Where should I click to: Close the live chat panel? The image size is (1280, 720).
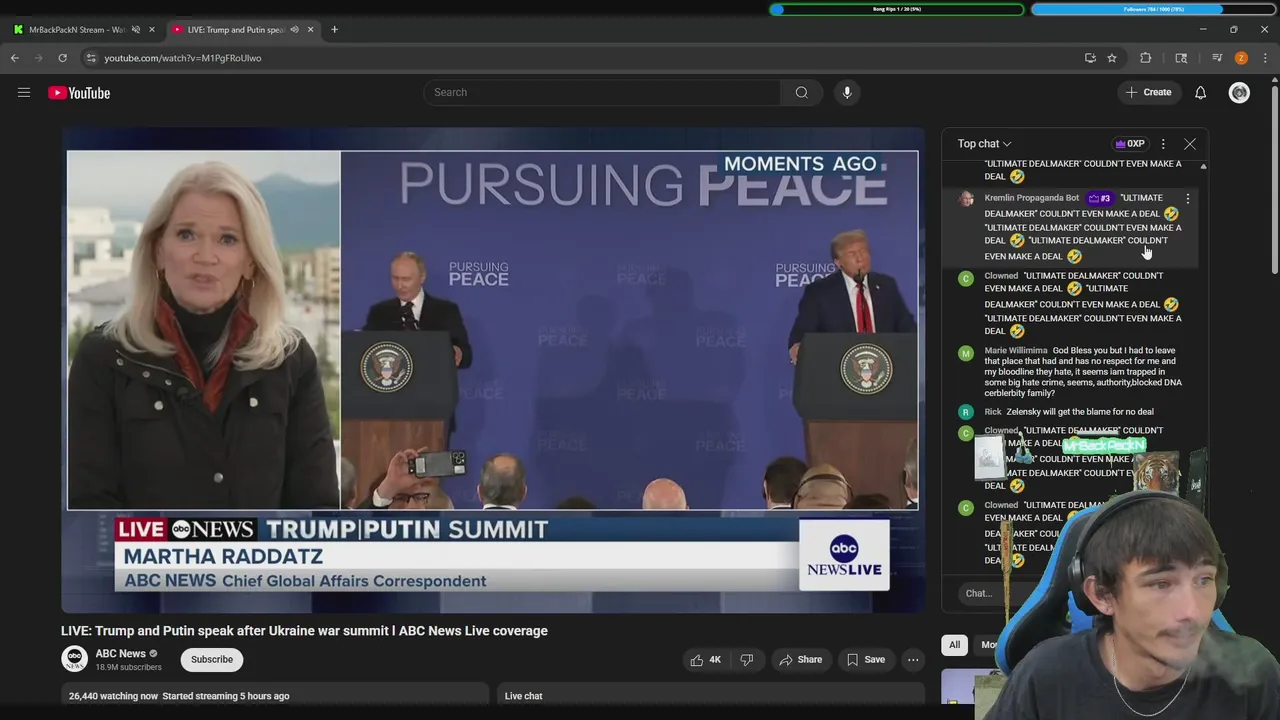coord(1190,144)
